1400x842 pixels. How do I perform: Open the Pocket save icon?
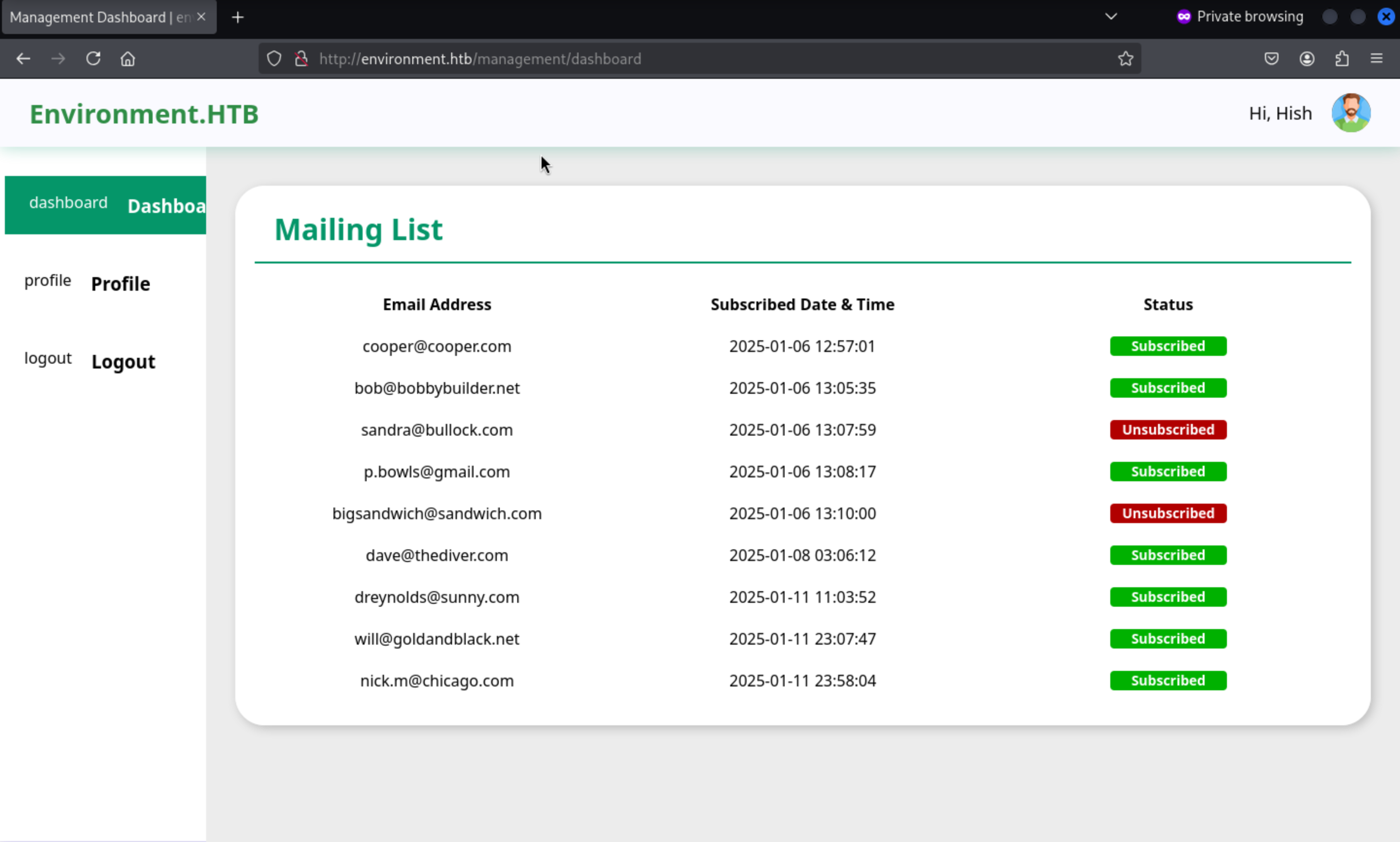point(1272,58)
